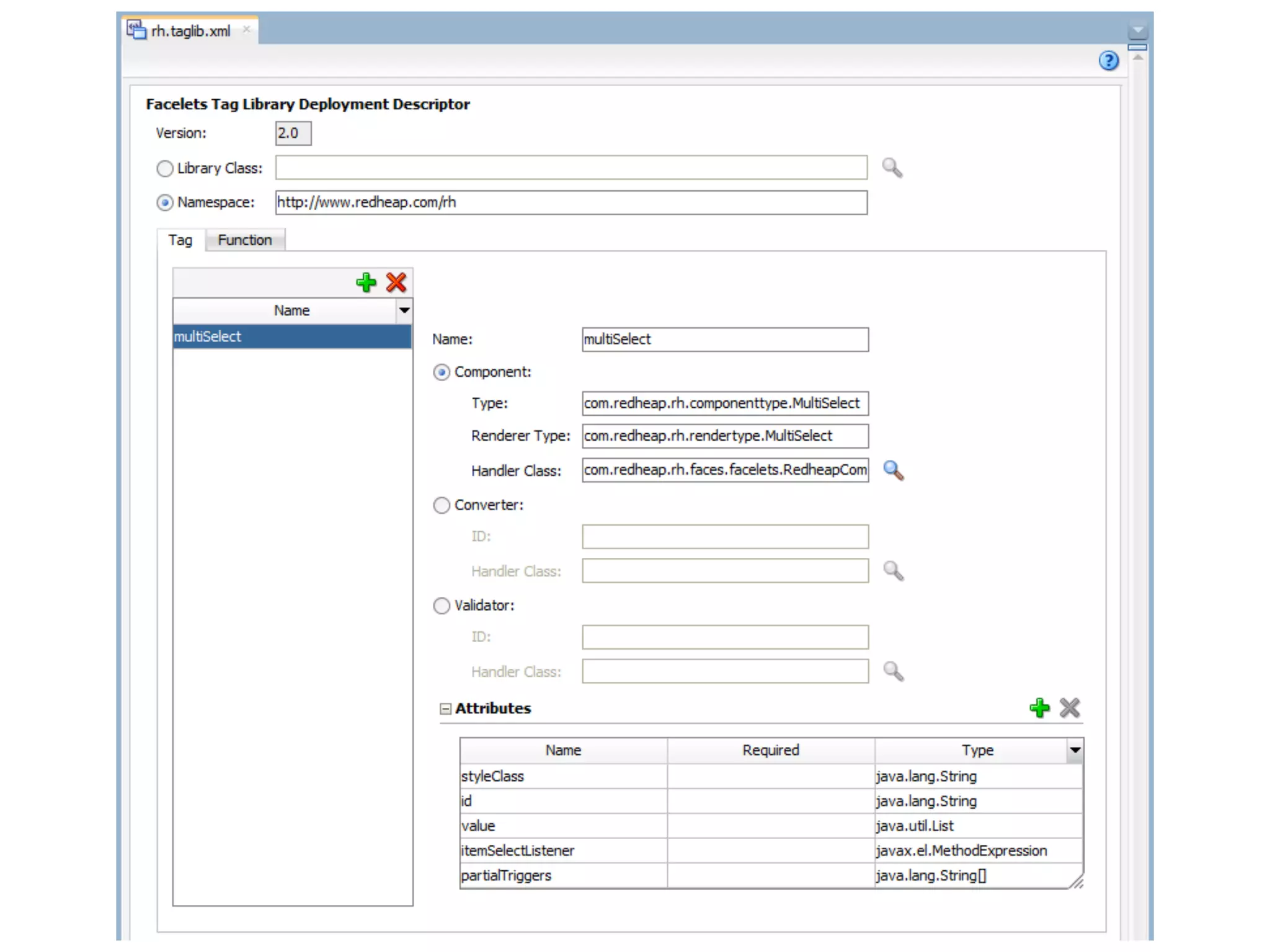Click the Namespace input field
Viewport: 1270px width, 952px height.
tap(571, 203)
